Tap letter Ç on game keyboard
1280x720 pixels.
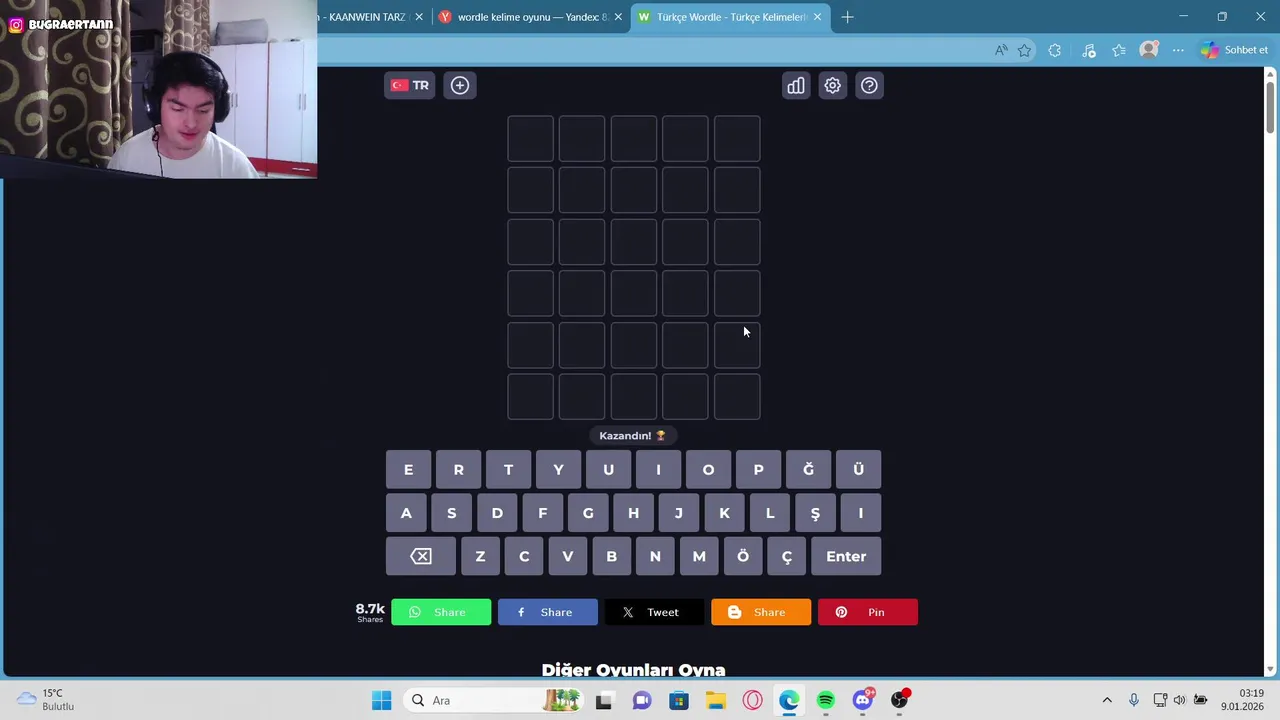click(787, 557)
